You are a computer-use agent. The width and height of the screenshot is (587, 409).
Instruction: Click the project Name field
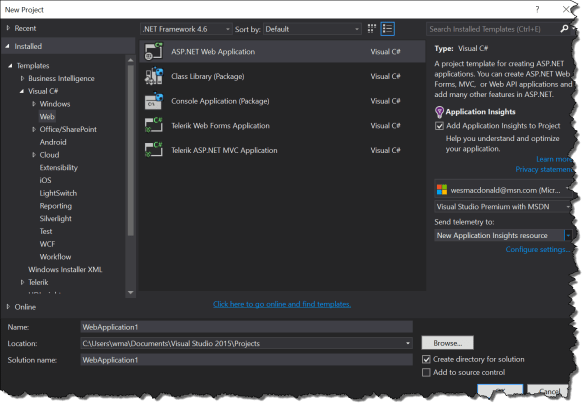click(x=246, y=327)
